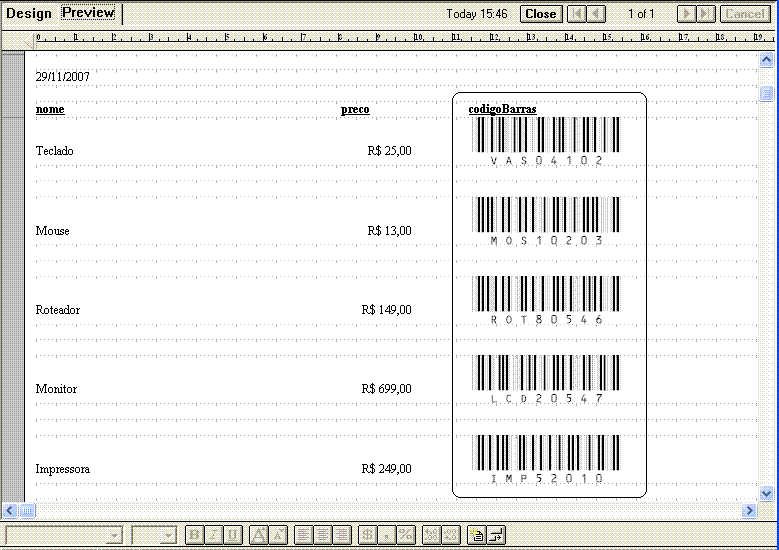Click the horizontal scrollbar thumb
Image resolution: width=779 pixels, height=550 pixels.
click(28, 510)
